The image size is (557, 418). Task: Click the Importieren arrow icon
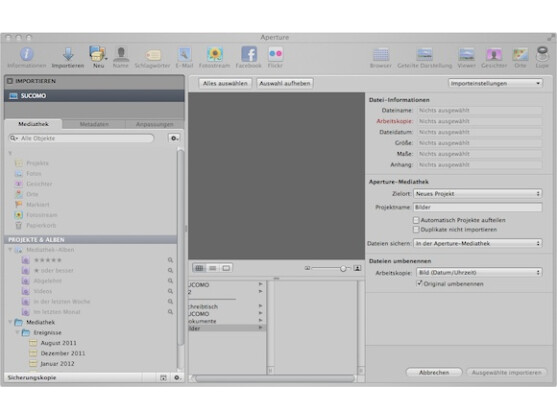(x=68, y=54)
